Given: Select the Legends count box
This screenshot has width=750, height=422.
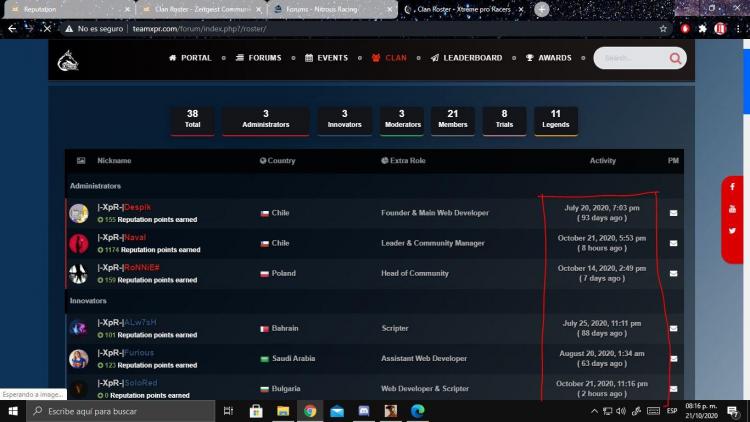Looking at the screenshot, I should click(x=555, y=119).
